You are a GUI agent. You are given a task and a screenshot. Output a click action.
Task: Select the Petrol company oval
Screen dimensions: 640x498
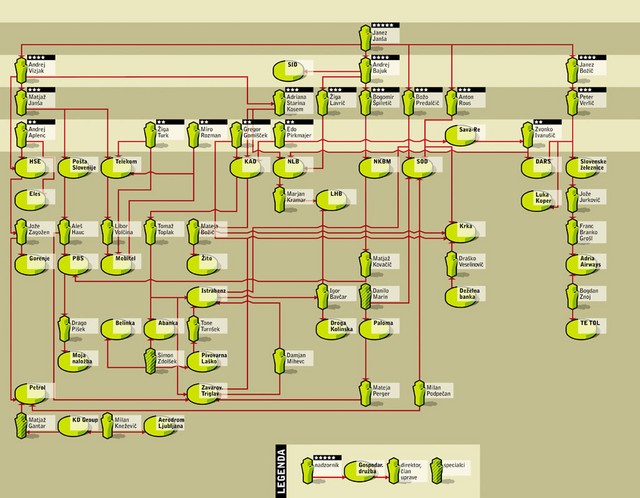click(31, 394)
